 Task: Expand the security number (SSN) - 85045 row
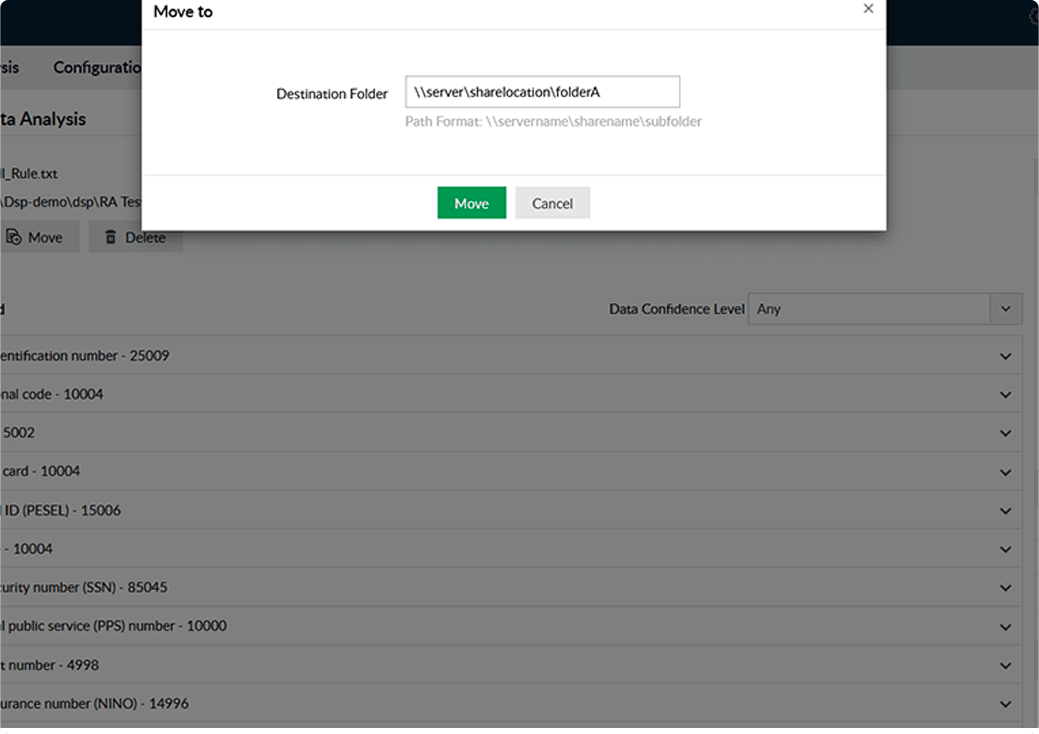pyautogui.click(x=1005, y=588)
